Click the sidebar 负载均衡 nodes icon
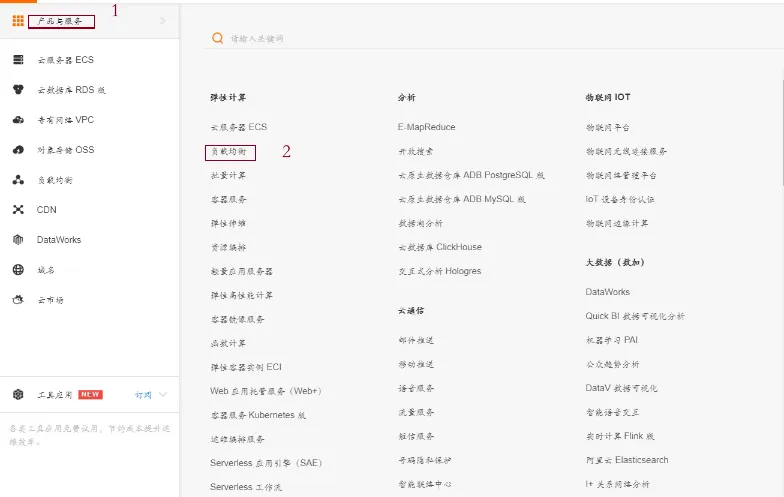Image resolution: width=784 pixels, height=497 pixels. click(18, 180)
